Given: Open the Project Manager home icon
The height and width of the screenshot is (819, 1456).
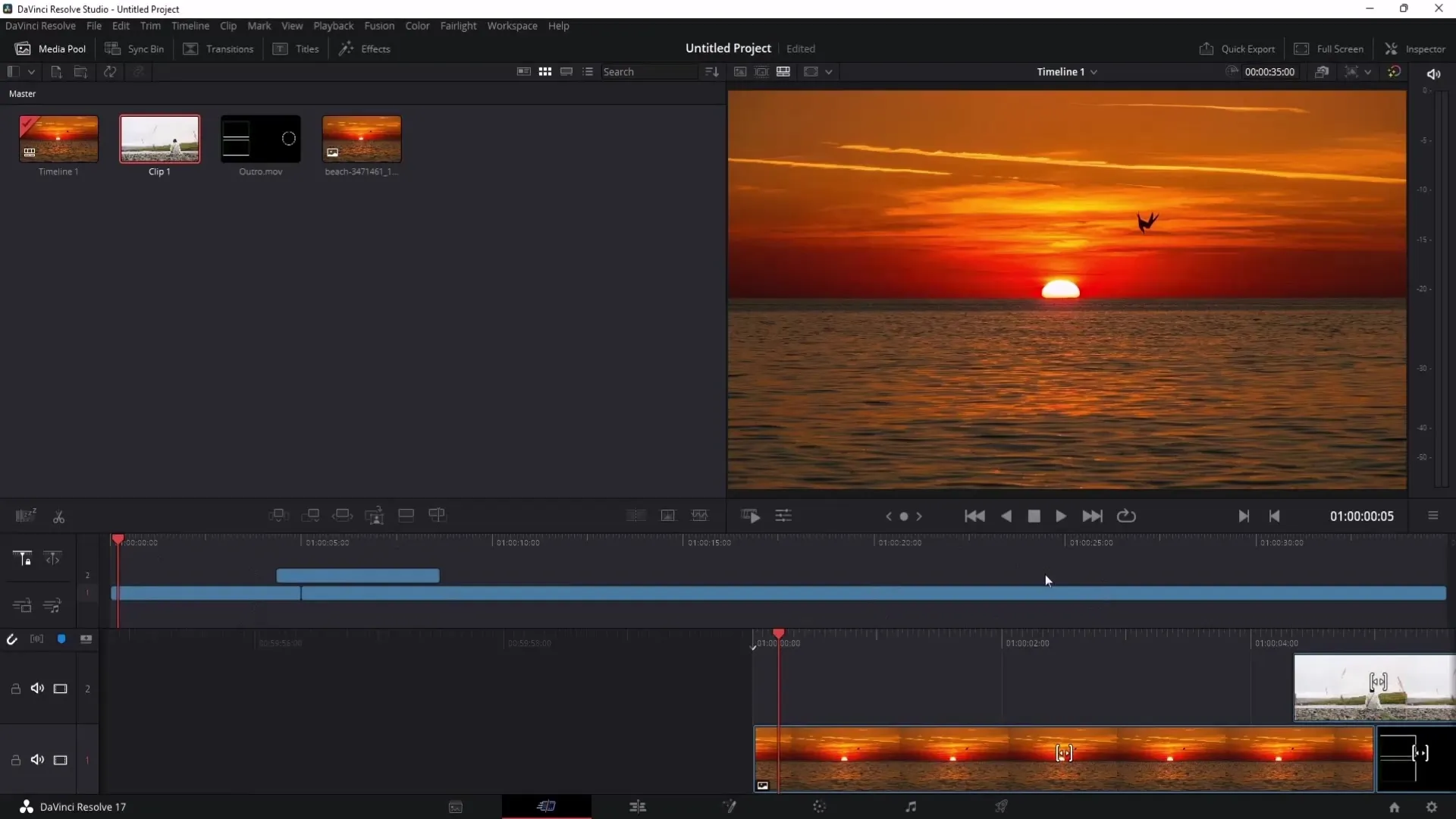Looking at the screenshot, I should tap(1395, 807).
